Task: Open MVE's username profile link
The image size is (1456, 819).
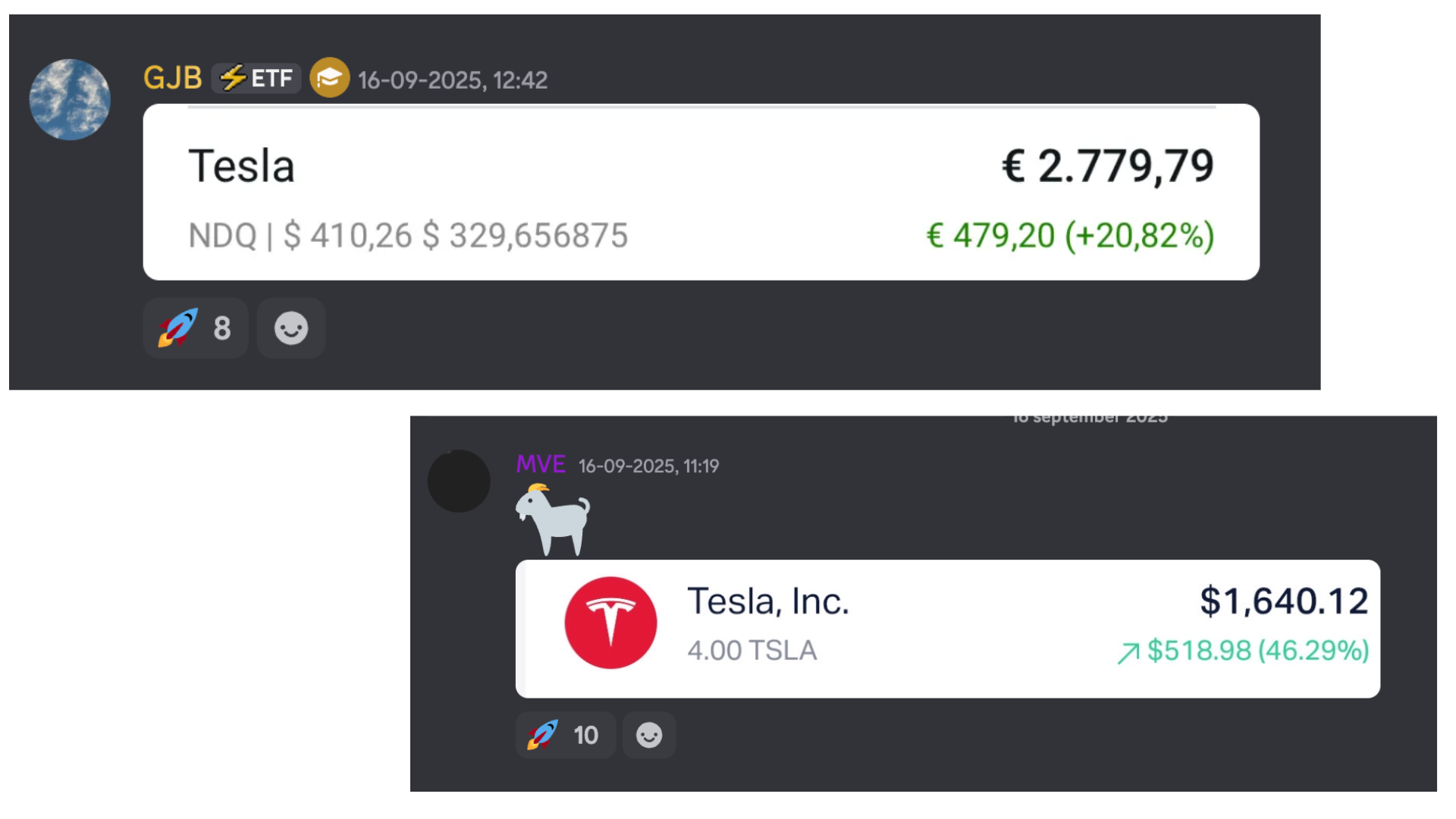Action: coord(540,464)
